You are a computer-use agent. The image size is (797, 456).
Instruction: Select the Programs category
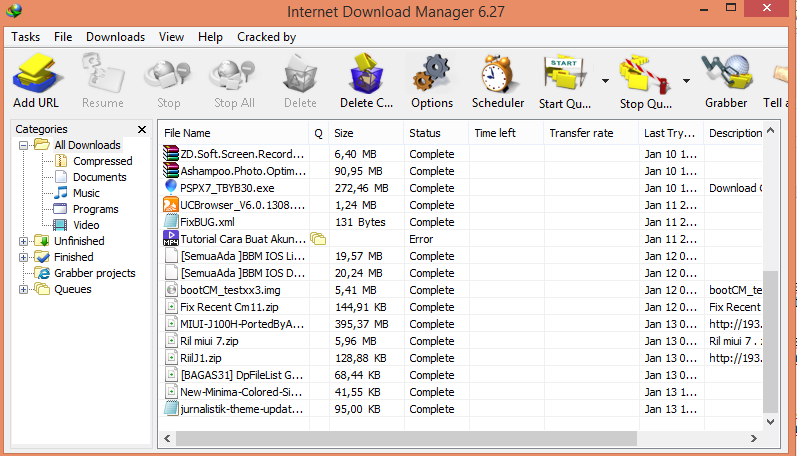(96, 209)
